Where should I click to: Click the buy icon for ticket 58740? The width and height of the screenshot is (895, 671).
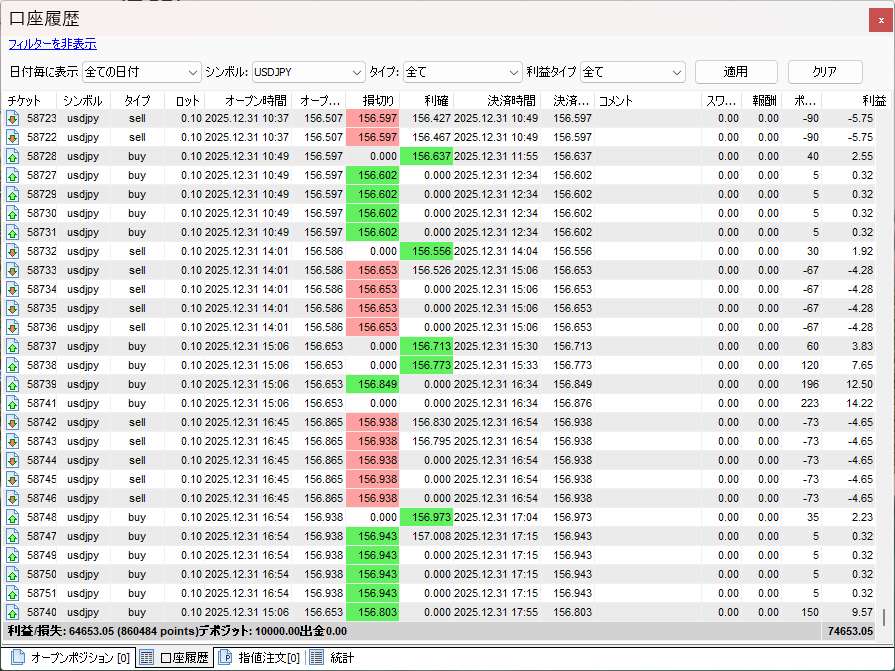[12, 612]
